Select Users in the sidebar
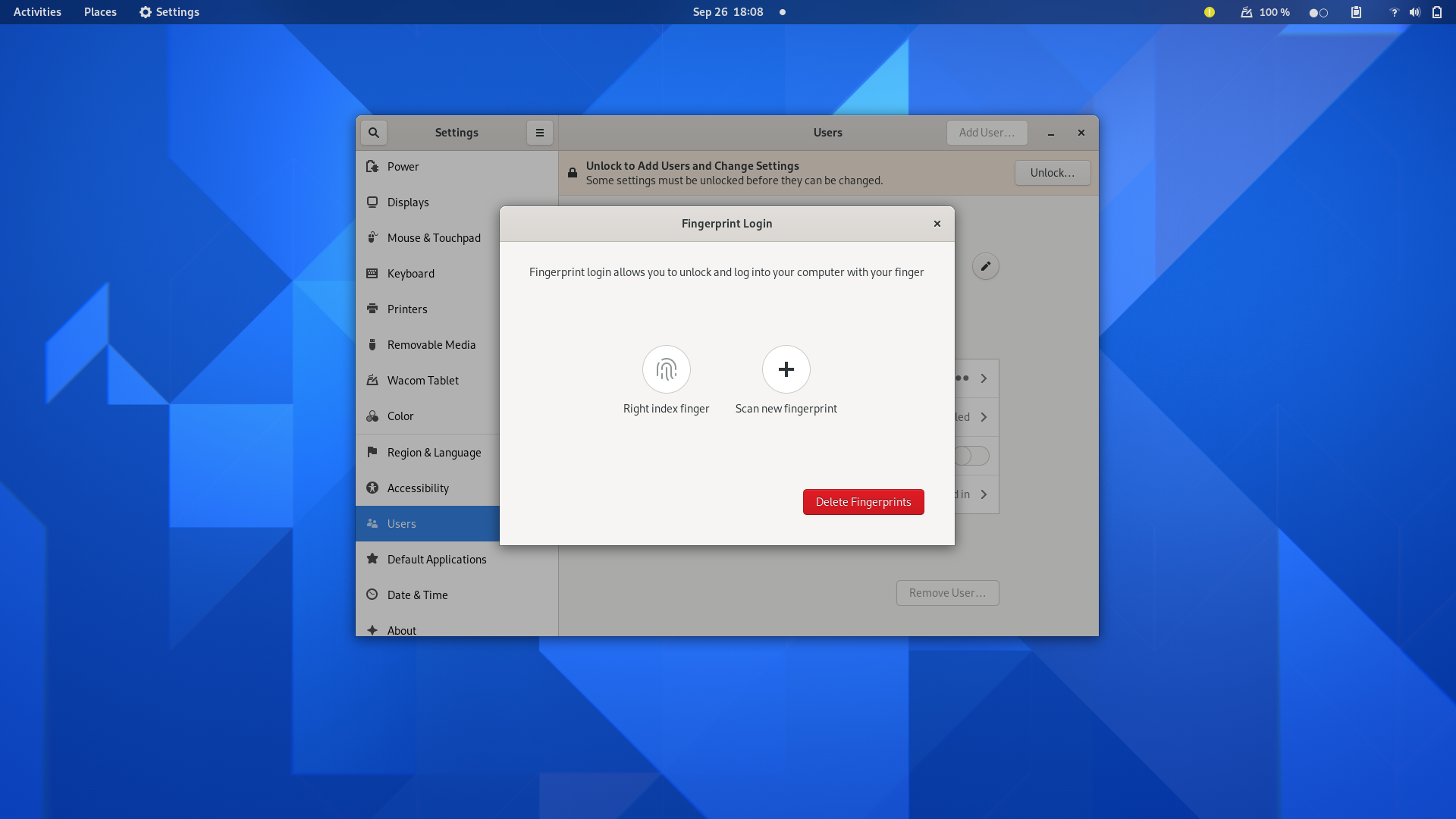 [x=428, y=524]
